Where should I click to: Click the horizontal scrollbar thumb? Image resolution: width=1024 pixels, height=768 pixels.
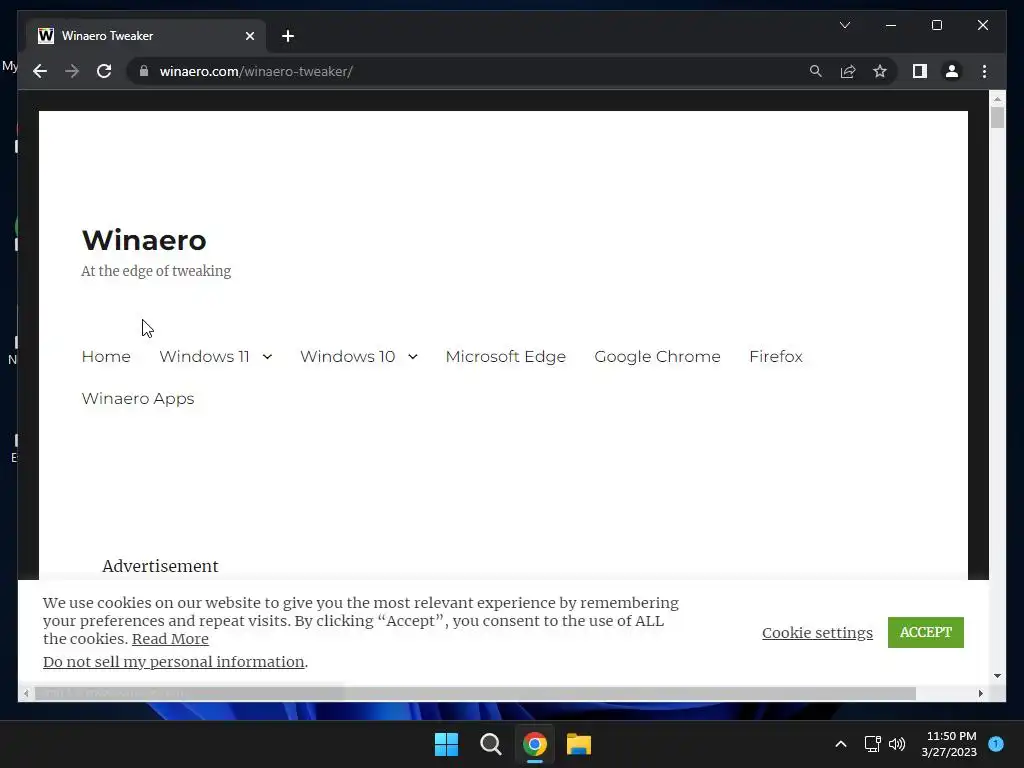tap(475, 694)
